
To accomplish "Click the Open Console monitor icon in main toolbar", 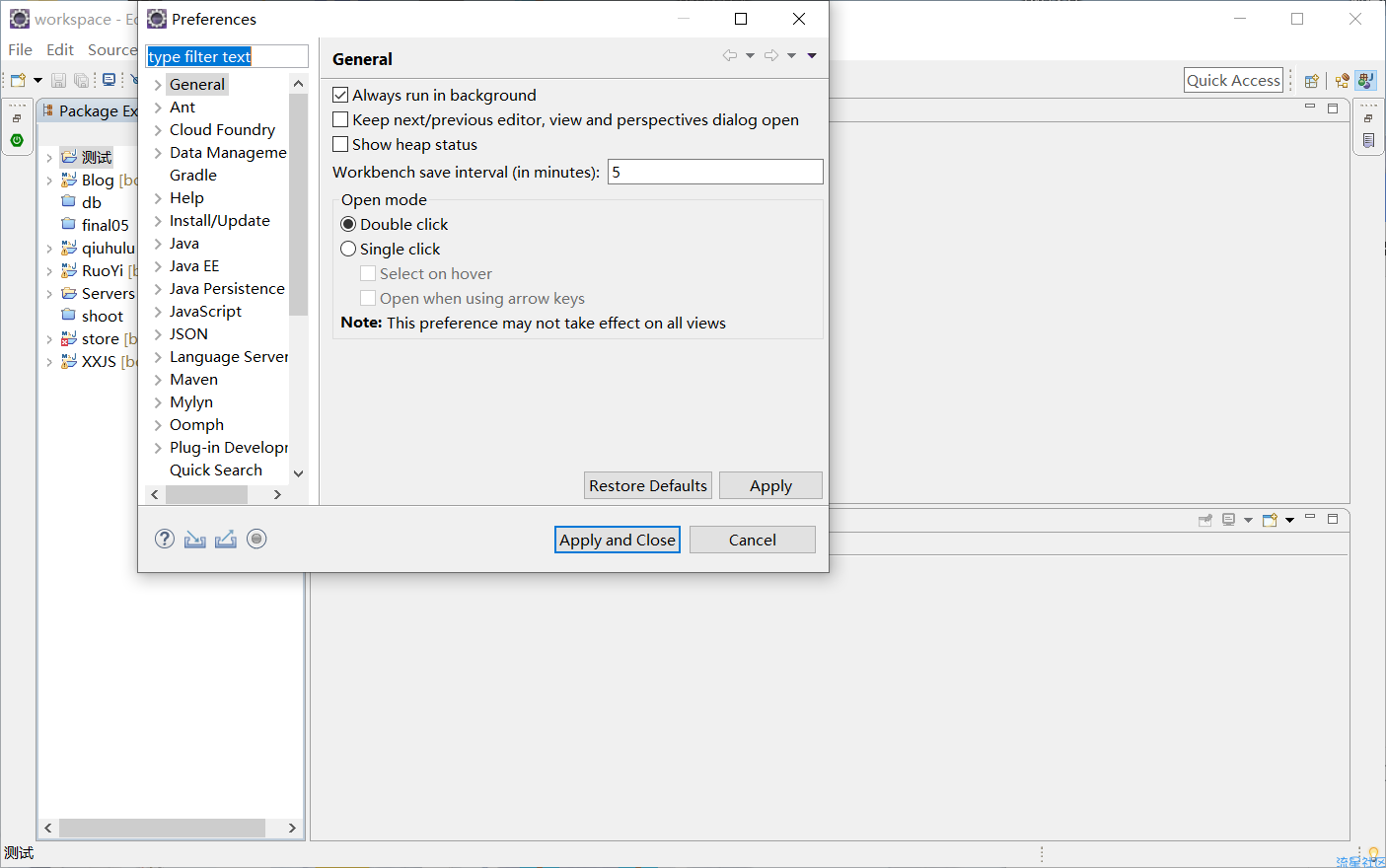I will 109,80.
